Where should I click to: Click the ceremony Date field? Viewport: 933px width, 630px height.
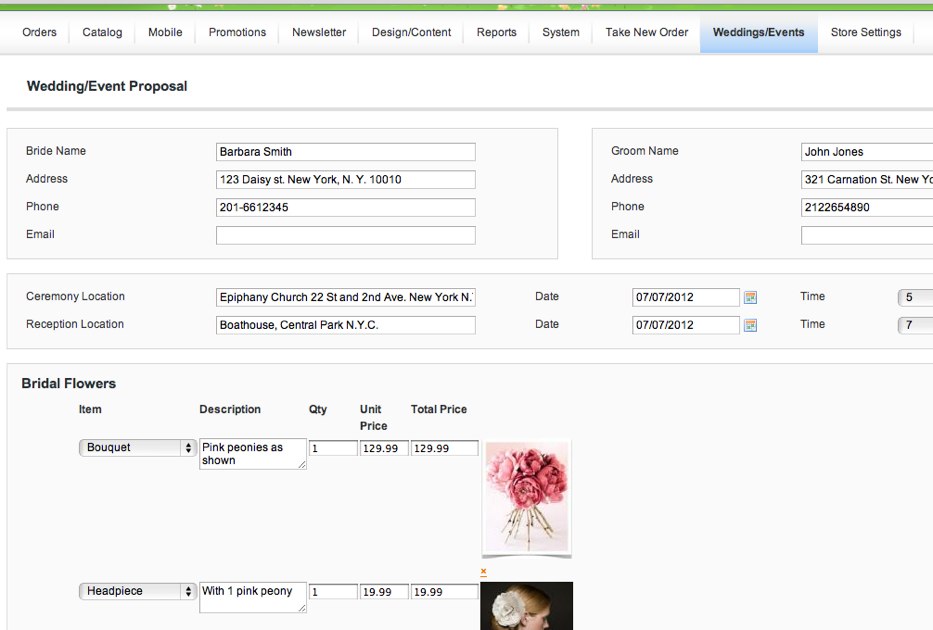(685, 297)
